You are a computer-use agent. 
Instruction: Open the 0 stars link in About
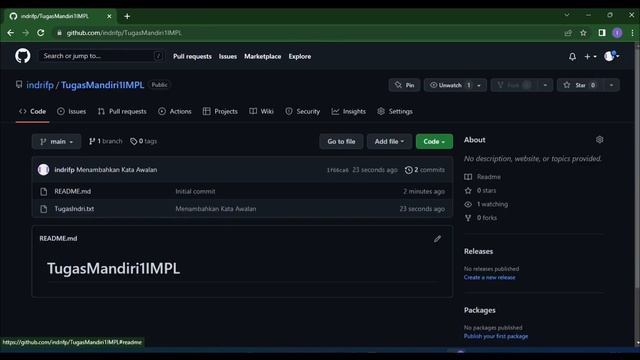(x=480, y=191)
